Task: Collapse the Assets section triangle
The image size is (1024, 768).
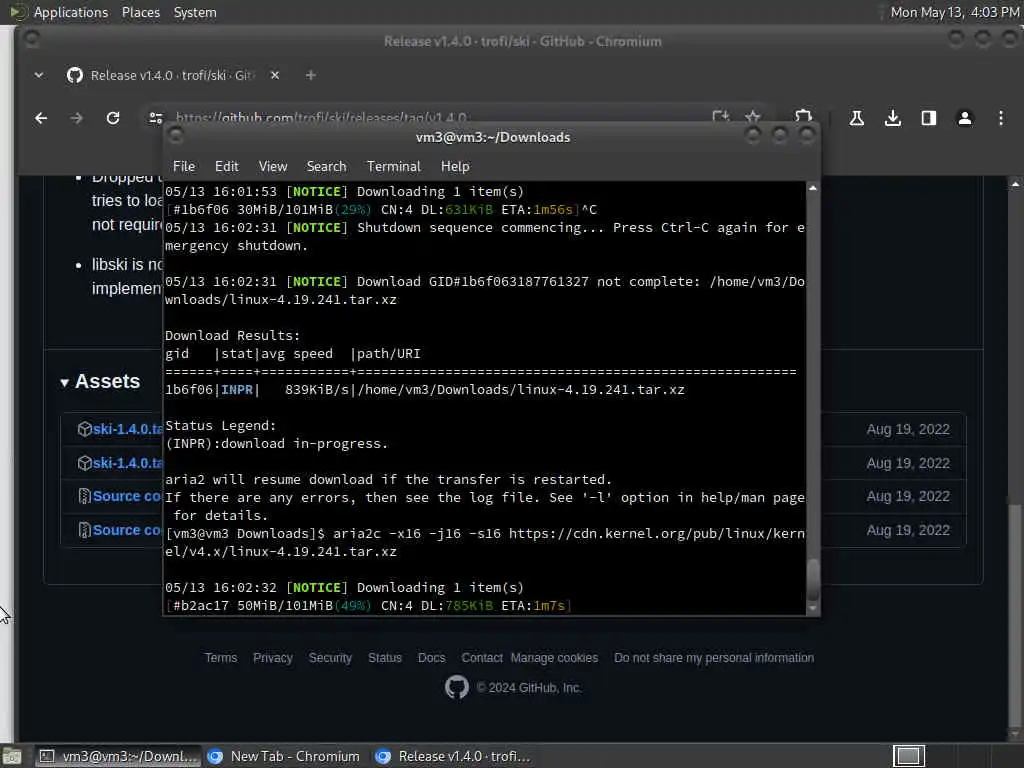Action: coord(65,383)
